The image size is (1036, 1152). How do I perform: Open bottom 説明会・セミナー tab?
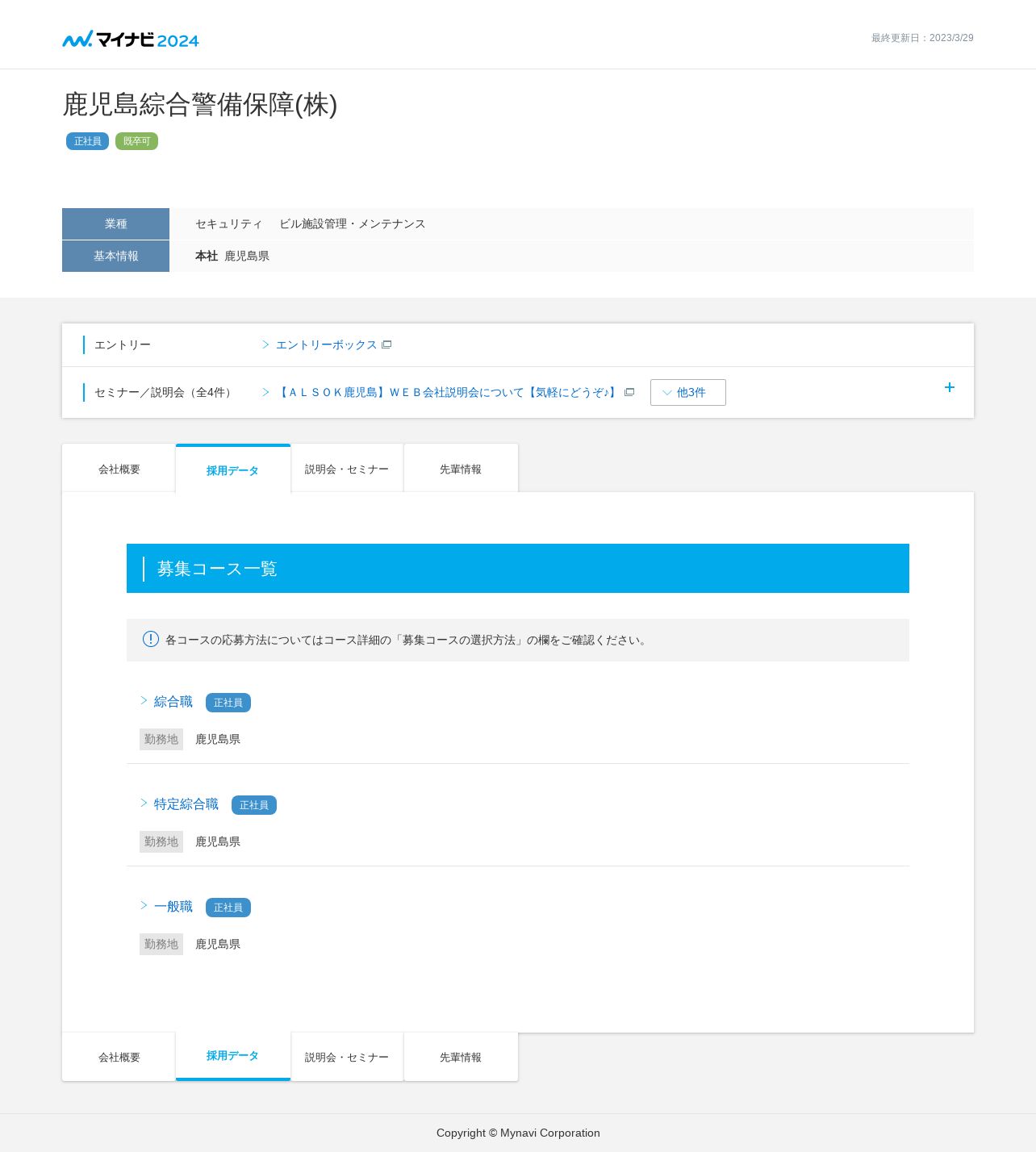coord(347,1057)
